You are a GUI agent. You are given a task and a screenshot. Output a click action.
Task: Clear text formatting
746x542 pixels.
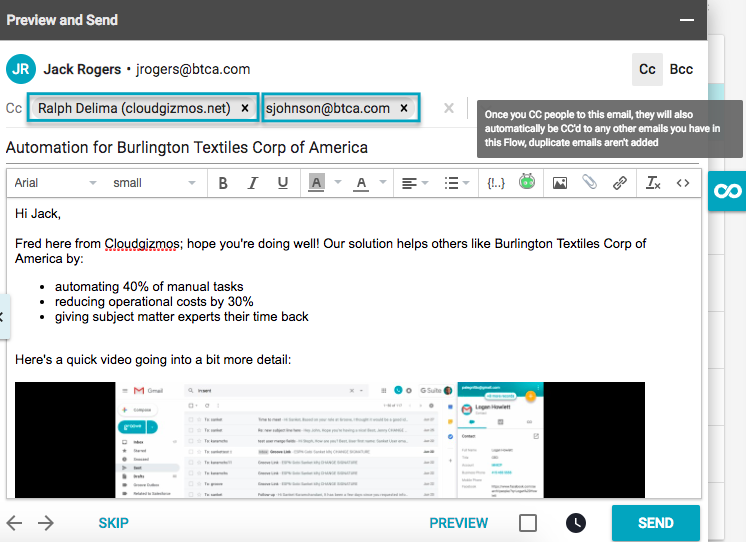click(x=653, y=183)
